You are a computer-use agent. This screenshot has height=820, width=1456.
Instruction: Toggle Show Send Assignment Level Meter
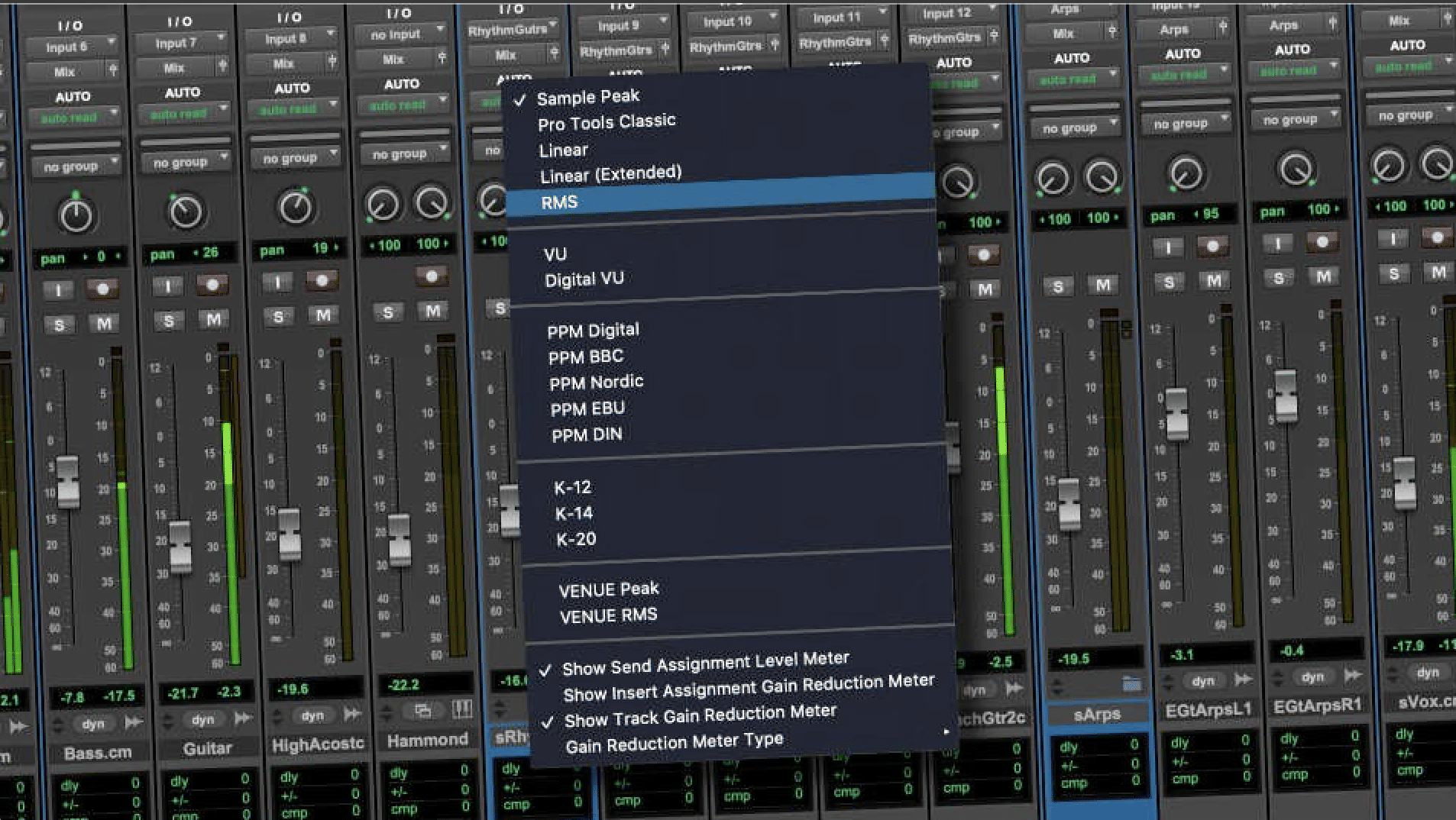pyautogui.click(x=706, y=663)
